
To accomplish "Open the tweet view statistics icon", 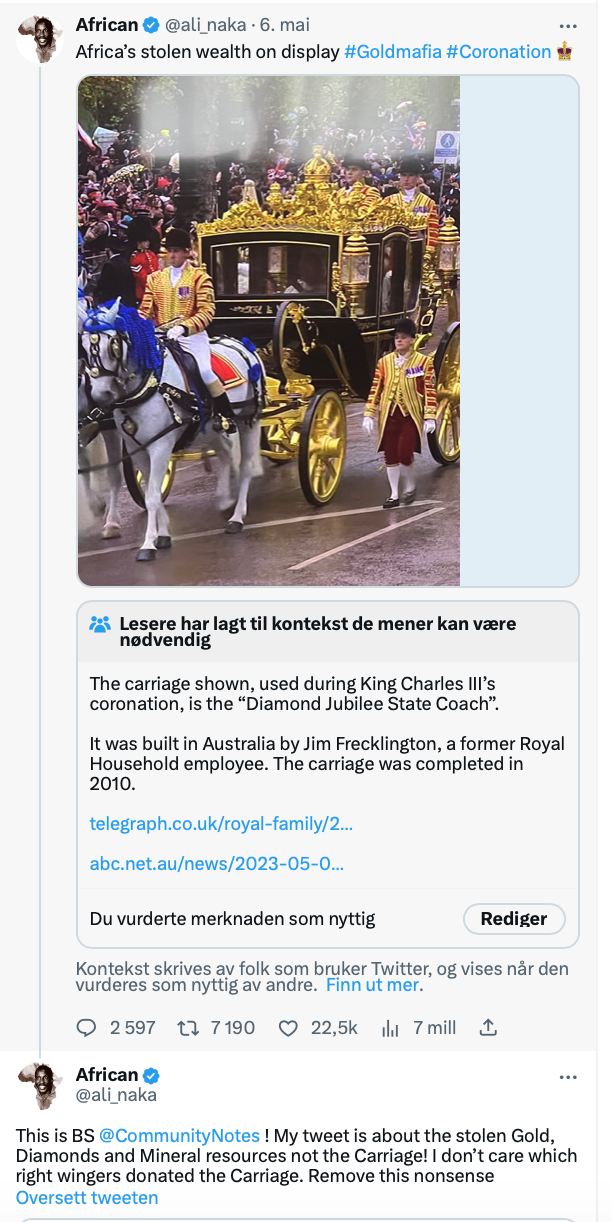I will (390, 1027).
